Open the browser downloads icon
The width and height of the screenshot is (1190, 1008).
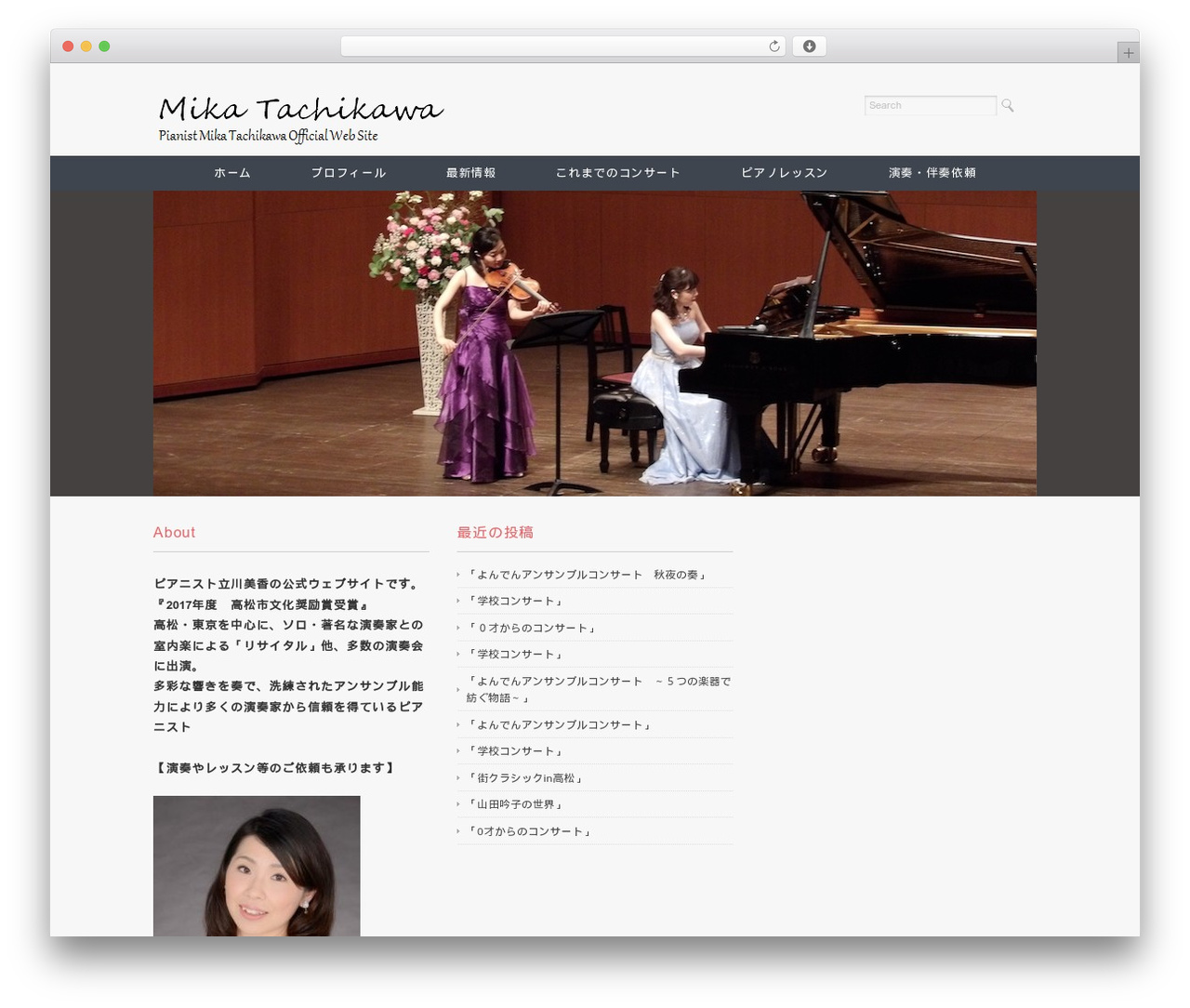tap(809, 46)
